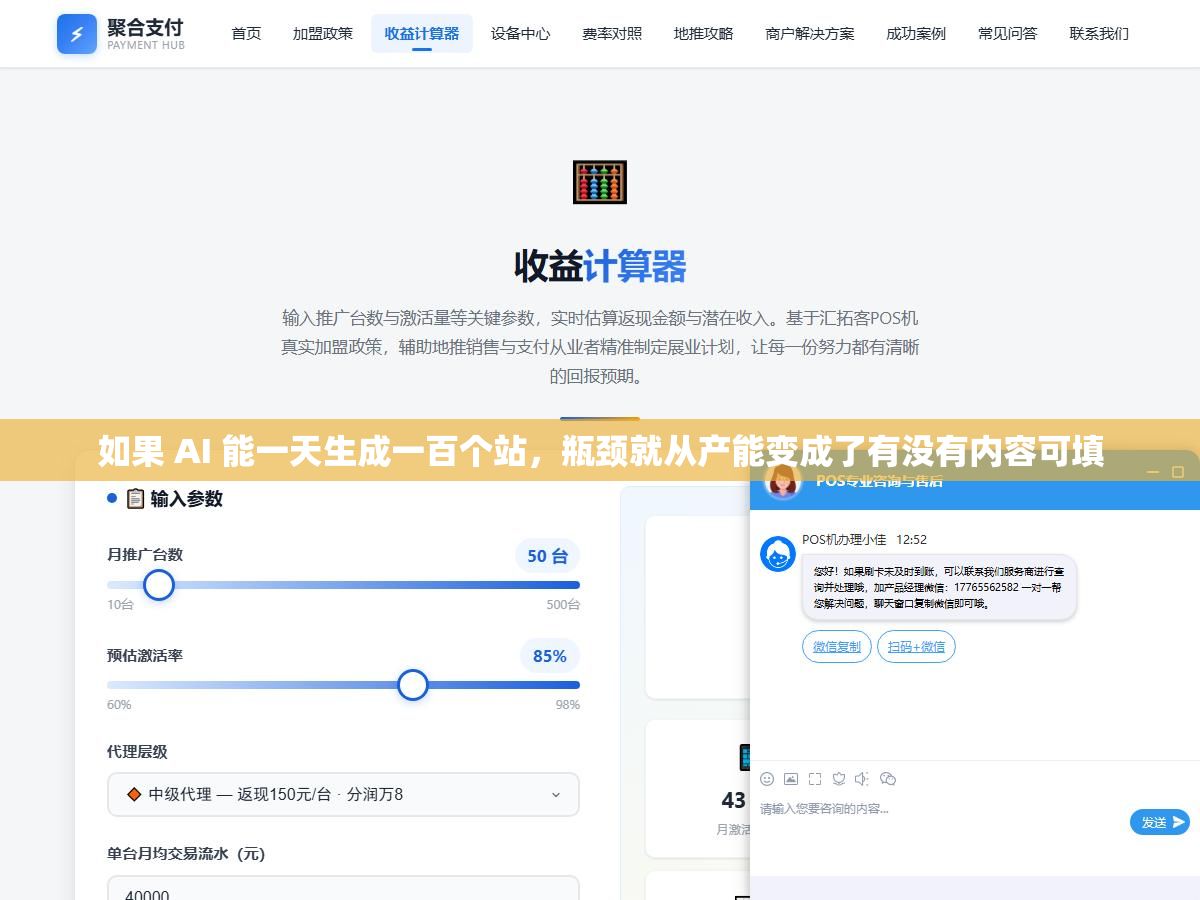Expand the 代理层级 dropdown
Screen dimensions: 1200x900
[x=343, y=794]
